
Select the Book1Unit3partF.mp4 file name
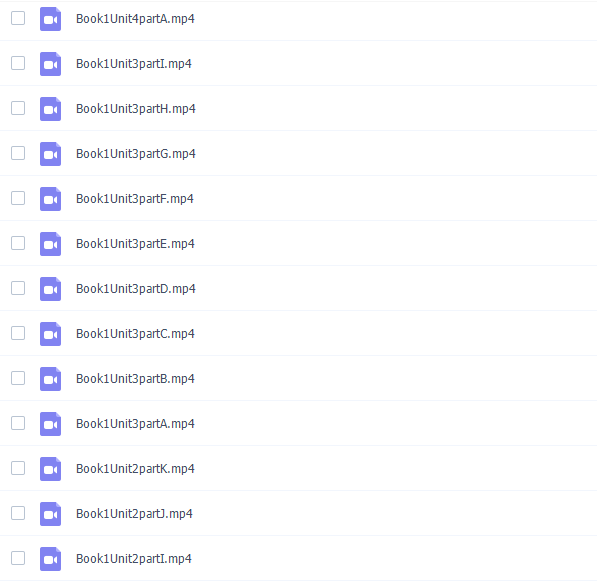[135, 199]
